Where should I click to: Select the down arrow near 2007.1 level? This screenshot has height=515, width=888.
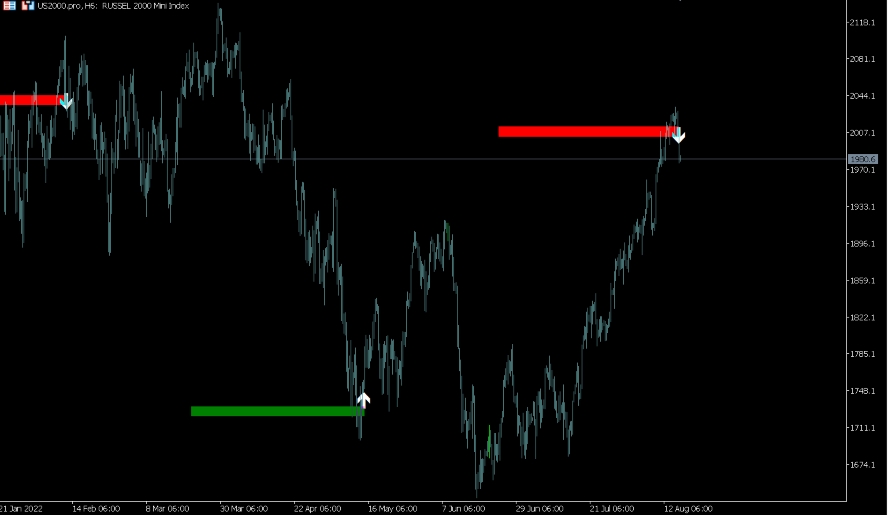point(678,135)
